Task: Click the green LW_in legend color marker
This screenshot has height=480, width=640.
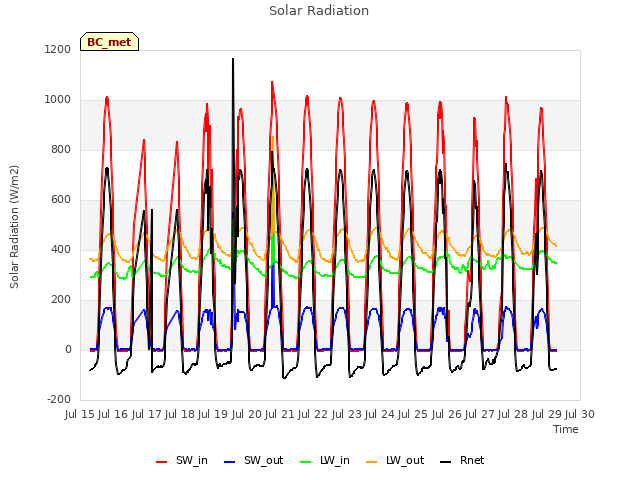Action: pos(306,462)
